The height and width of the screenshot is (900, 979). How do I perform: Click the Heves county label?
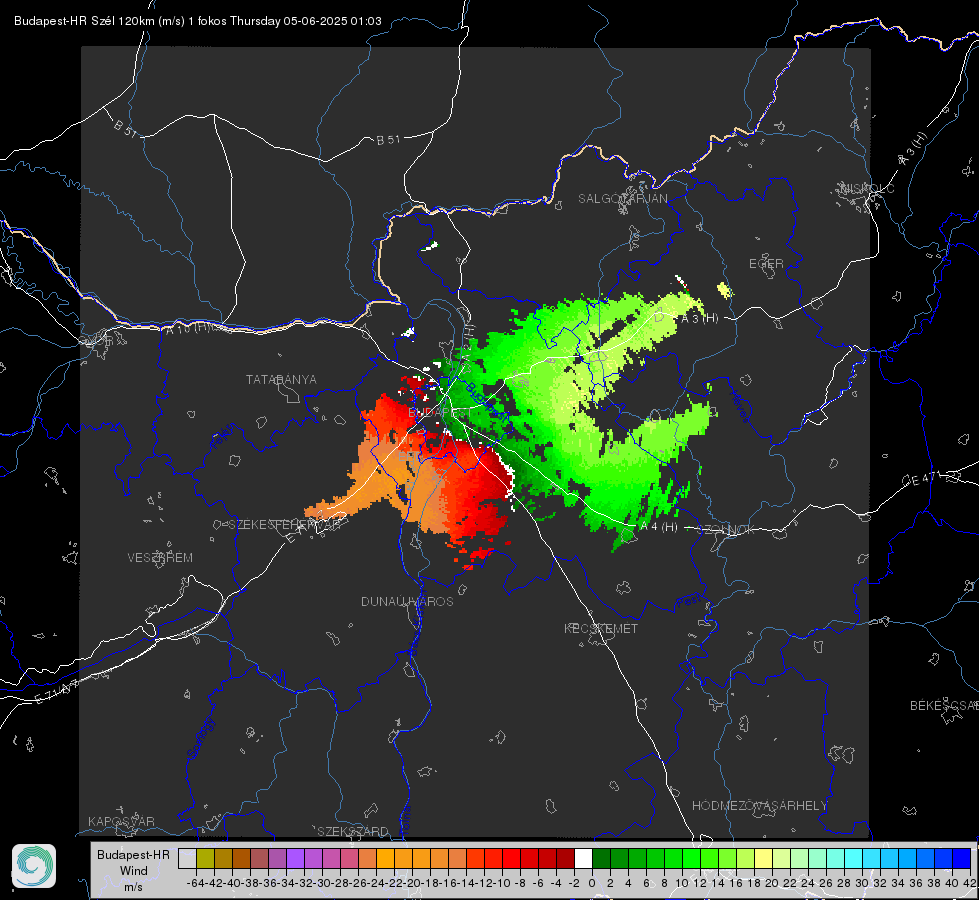click(738, 406)
